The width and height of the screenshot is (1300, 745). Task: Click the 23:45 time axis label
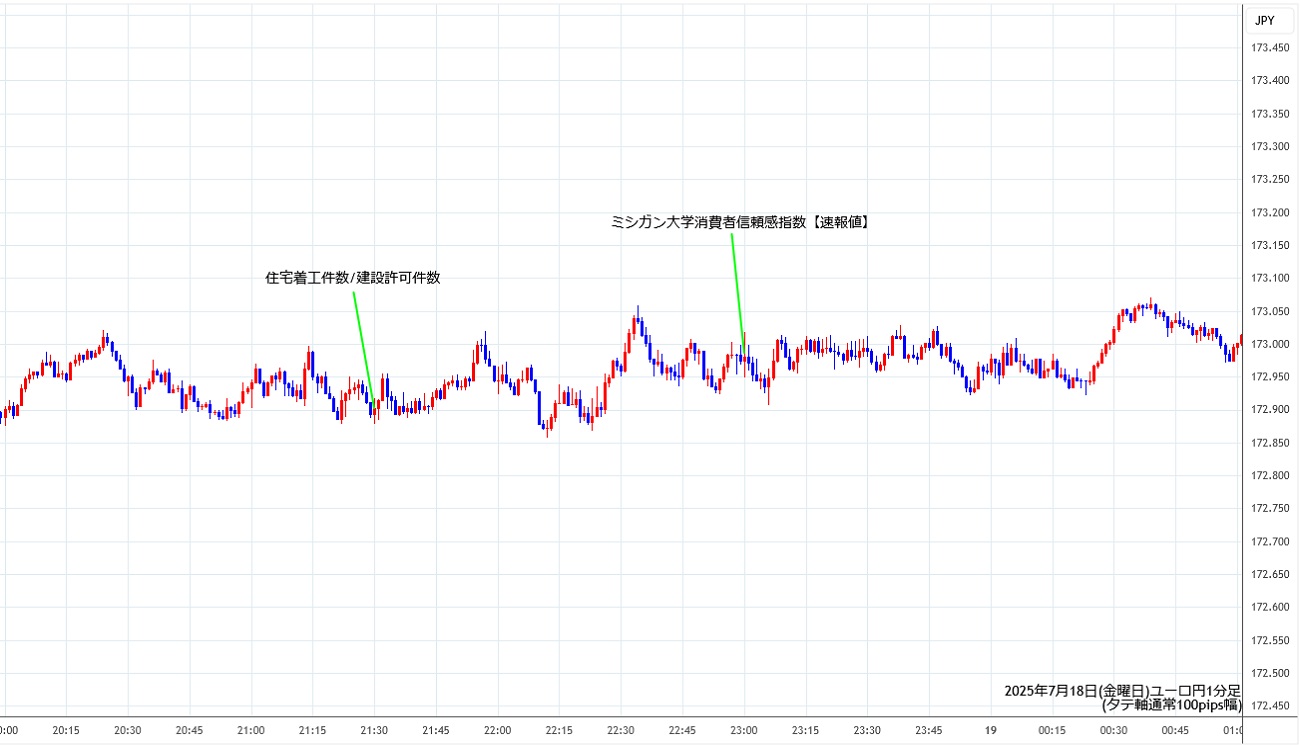(928, 731)
